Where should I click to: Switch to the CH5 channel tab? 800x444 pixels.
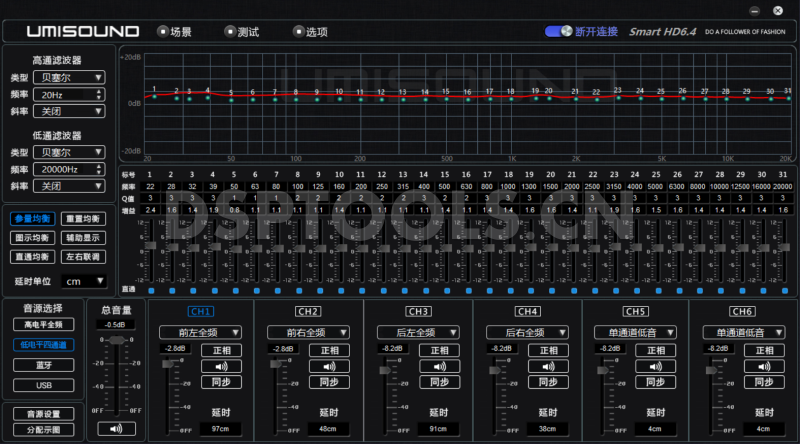(x=635, y=311)
